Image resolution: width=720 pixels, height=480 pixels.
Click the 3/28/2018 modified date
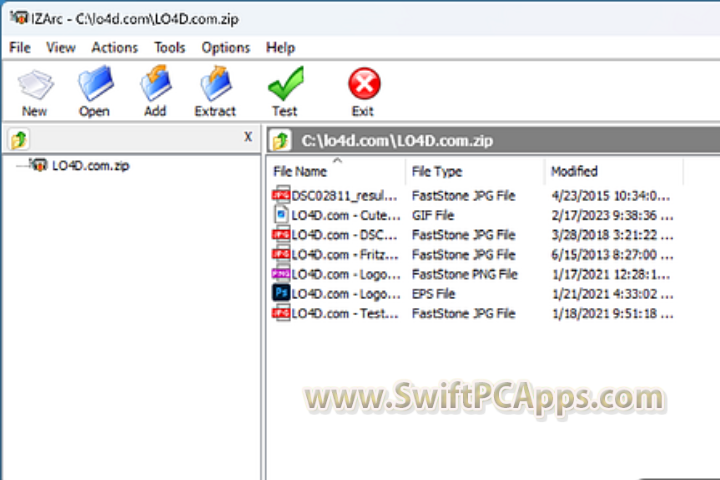(x=612, y=235)
